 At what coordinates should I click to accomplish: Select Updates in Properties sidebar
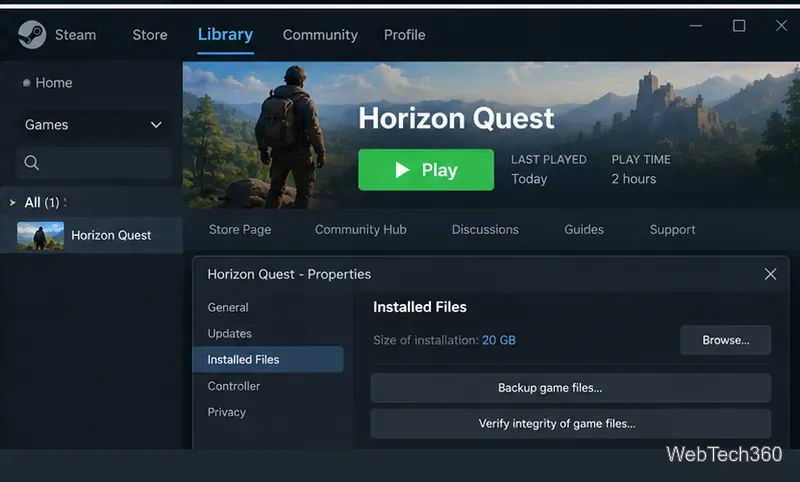(x=230, y=334)
